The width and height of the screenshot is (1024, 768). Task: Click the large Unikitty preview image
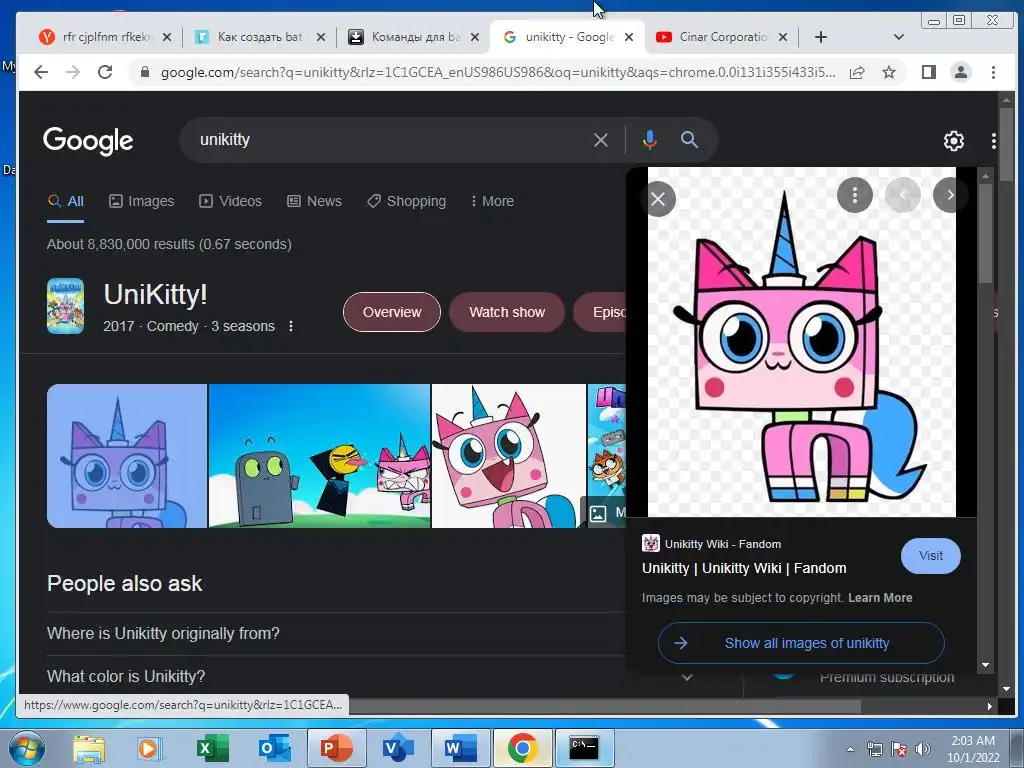coord(801,342)
